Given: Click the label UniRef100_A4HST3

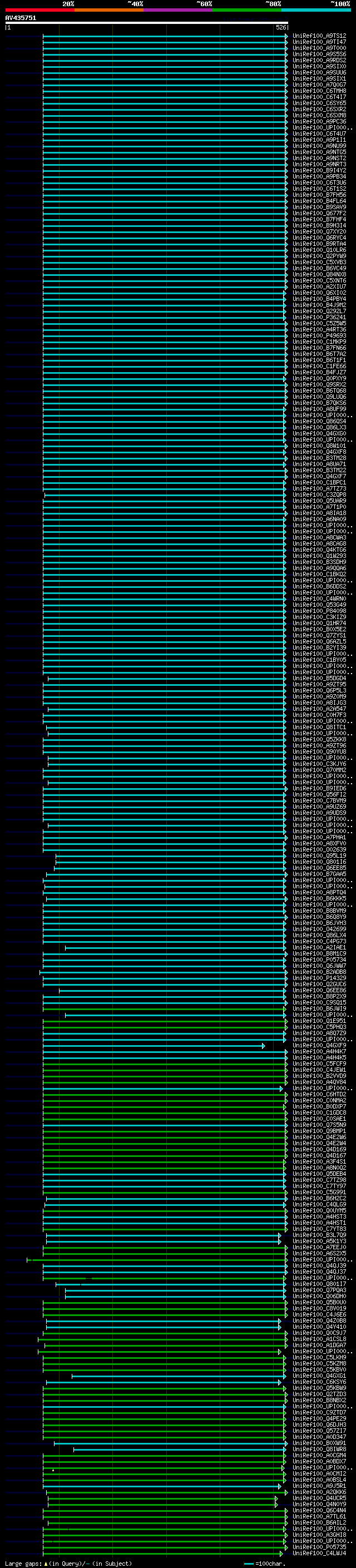Looking at the screenshot, I should [319, 1216].
